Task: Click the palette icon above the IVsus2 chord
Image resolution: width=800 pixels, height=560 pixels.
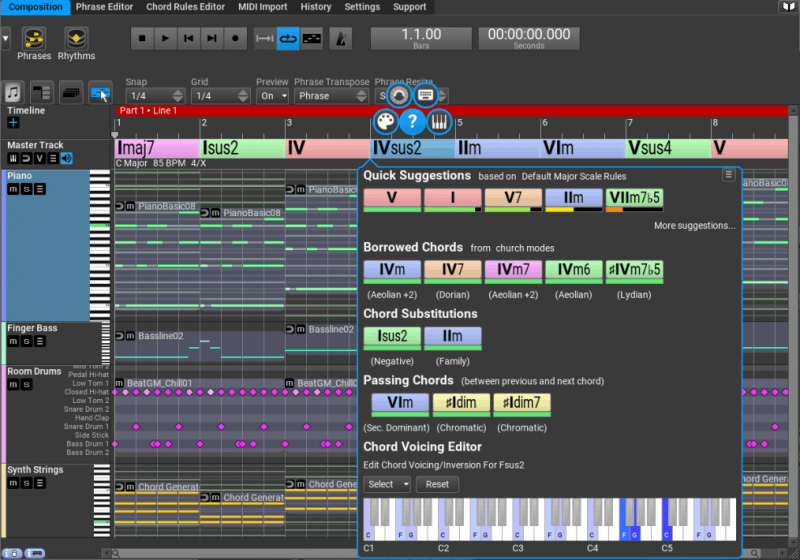Action: (x=385, y=122)
